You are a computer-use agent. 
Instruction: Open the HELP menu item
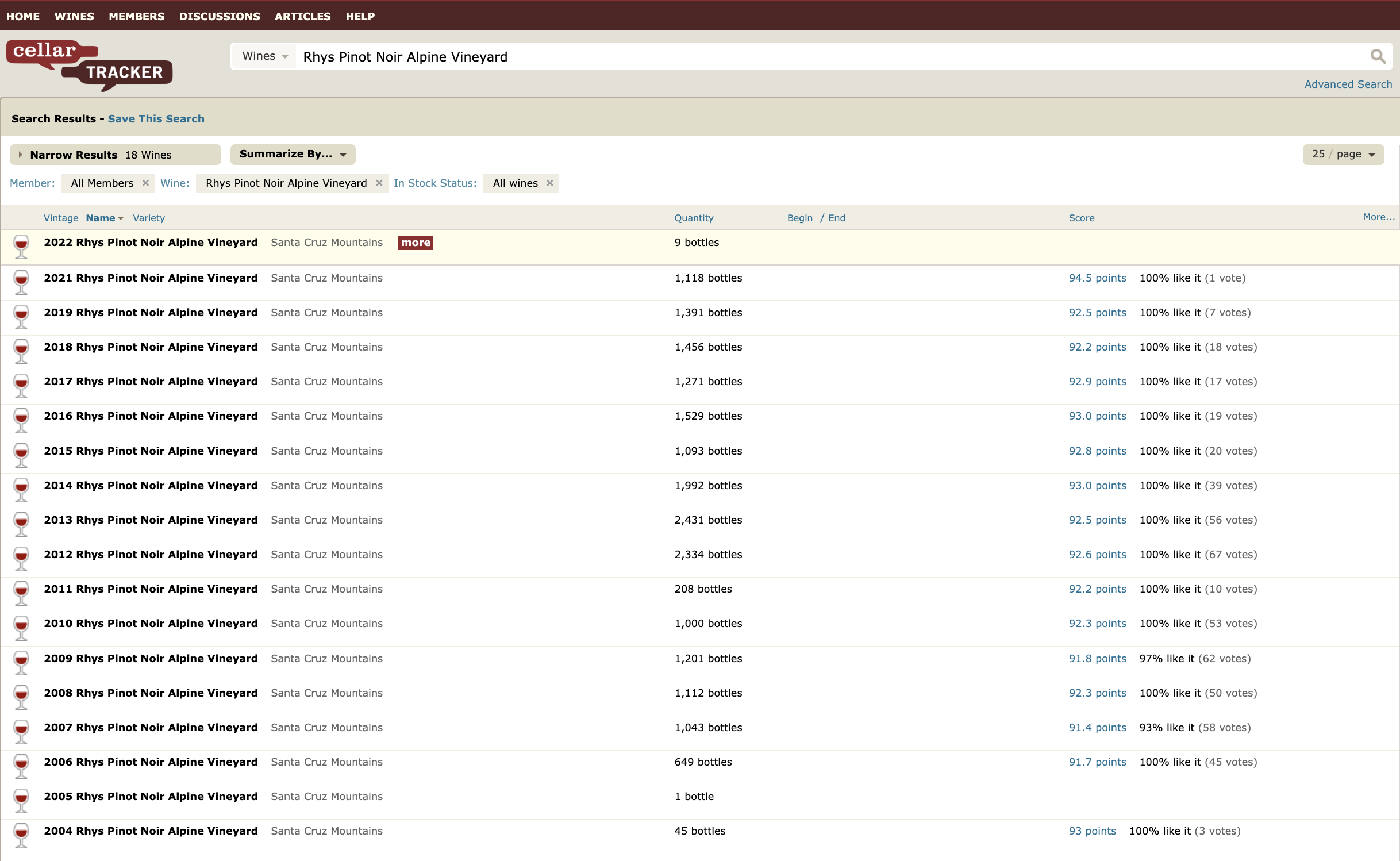pyautogui.click(x=360, y=16)
